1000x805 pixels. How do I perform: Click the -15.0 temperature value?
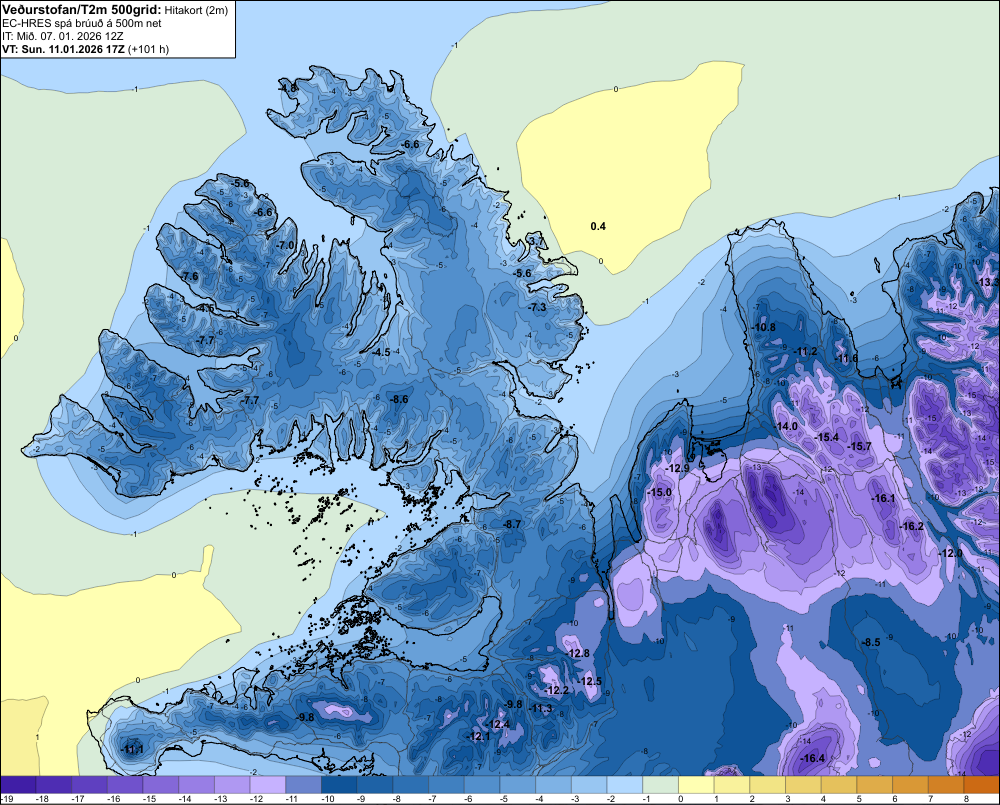tap(659, 492)
